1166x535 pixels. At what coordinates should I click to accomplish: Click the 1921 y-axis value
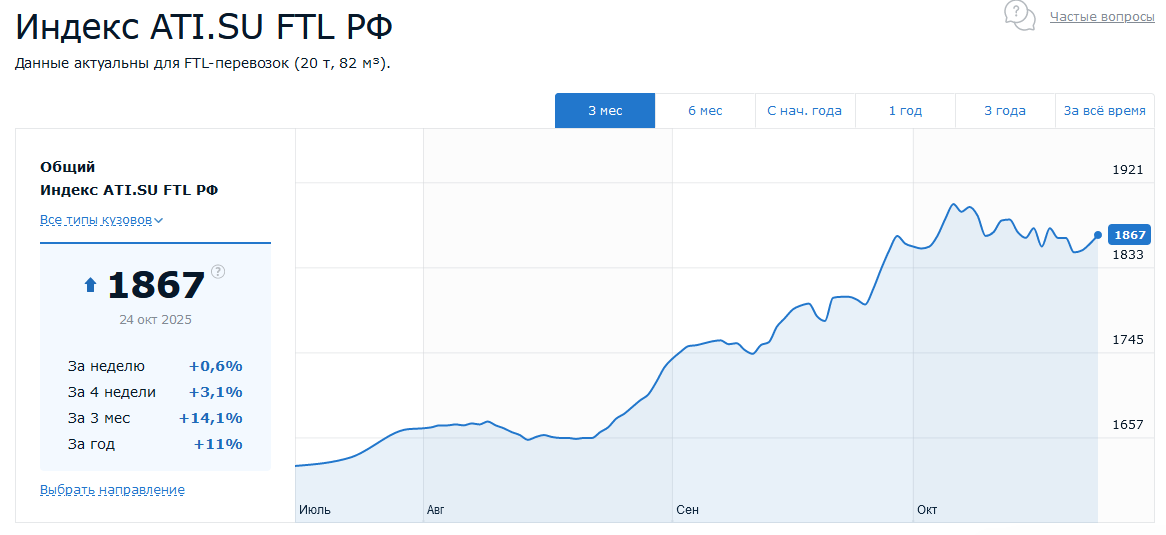[x=1127, y=170]
